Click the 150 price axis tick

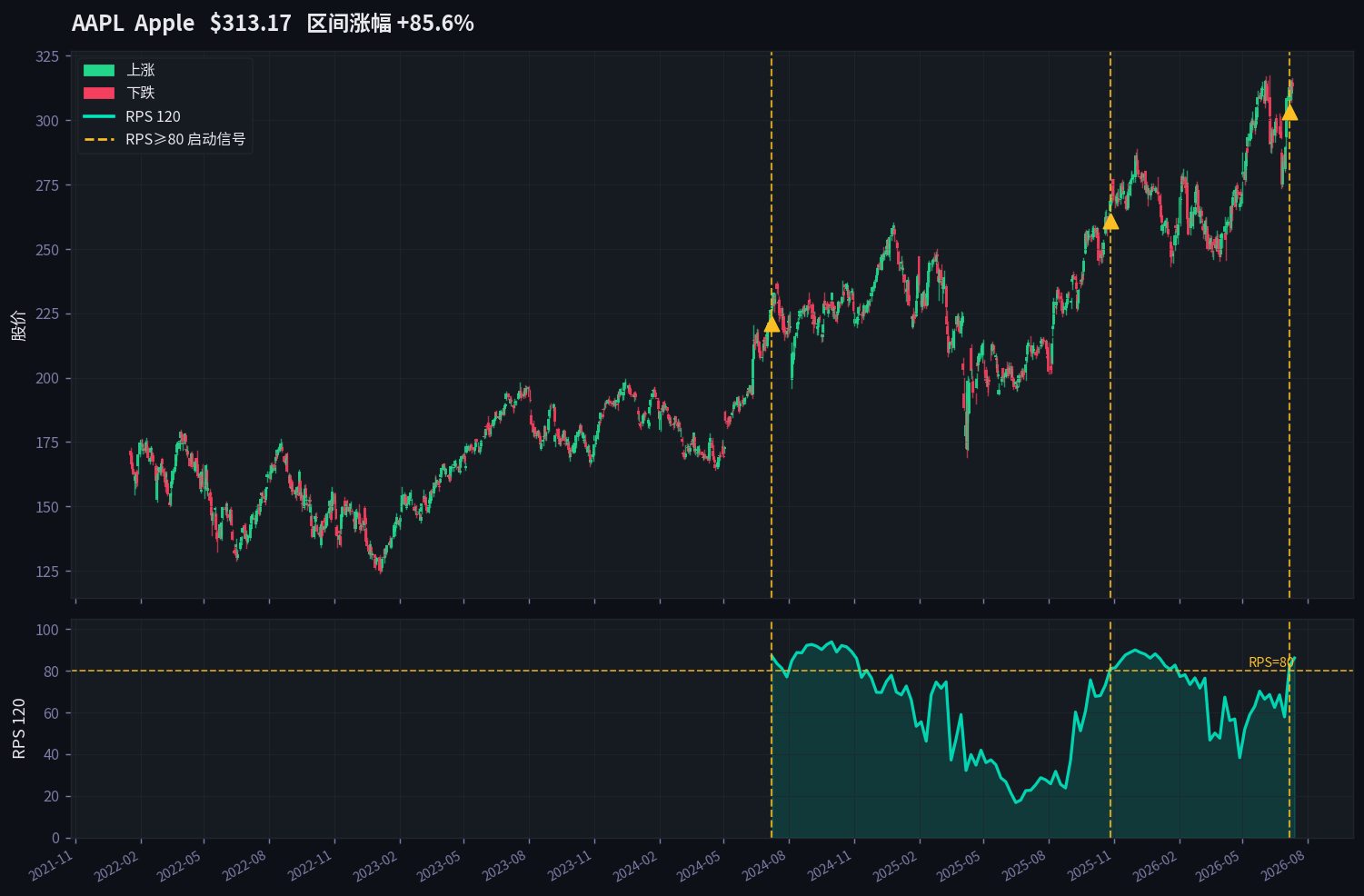pos(47,507)
